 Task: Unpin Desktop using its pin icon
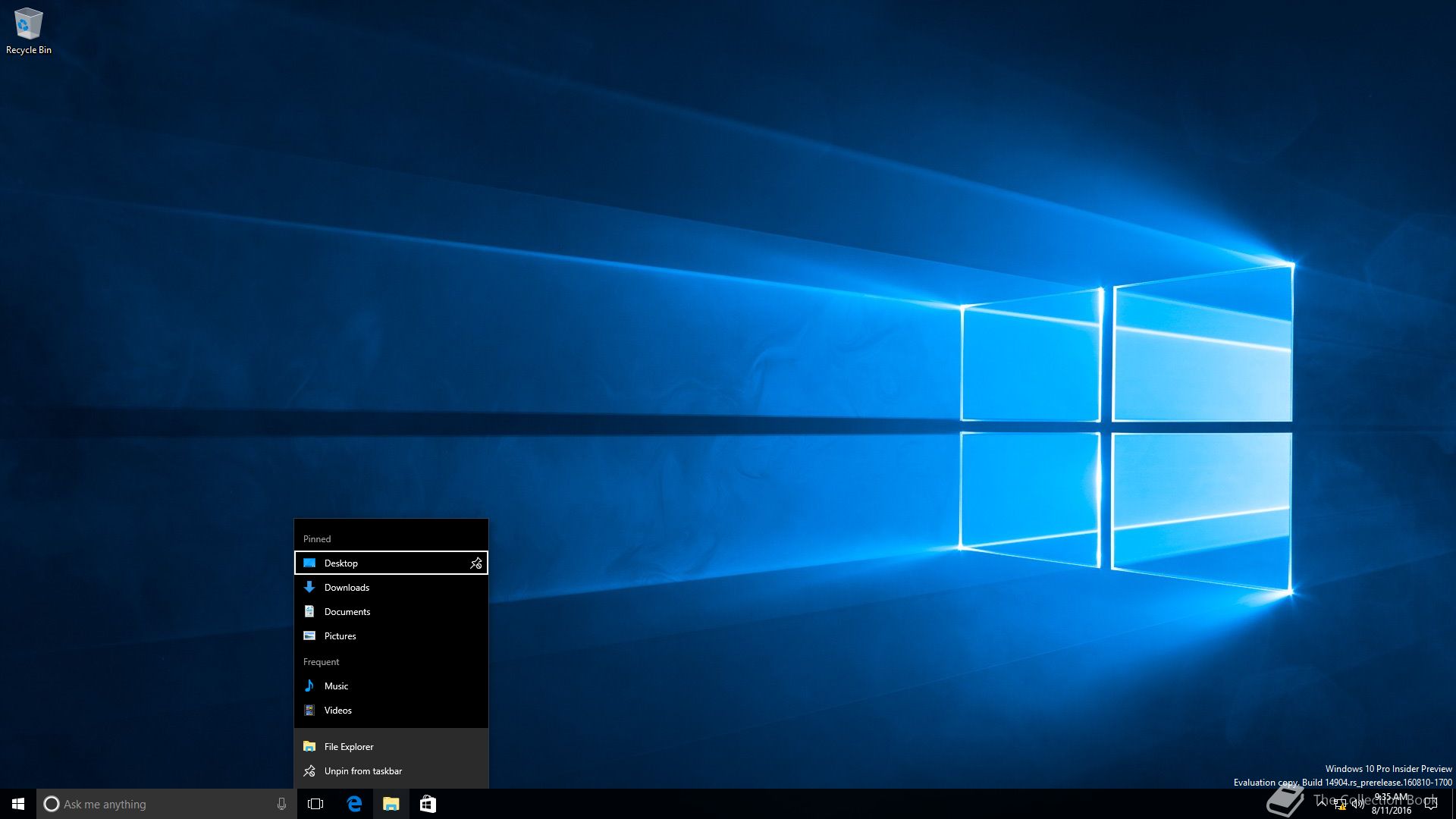(x=476, y=563)
